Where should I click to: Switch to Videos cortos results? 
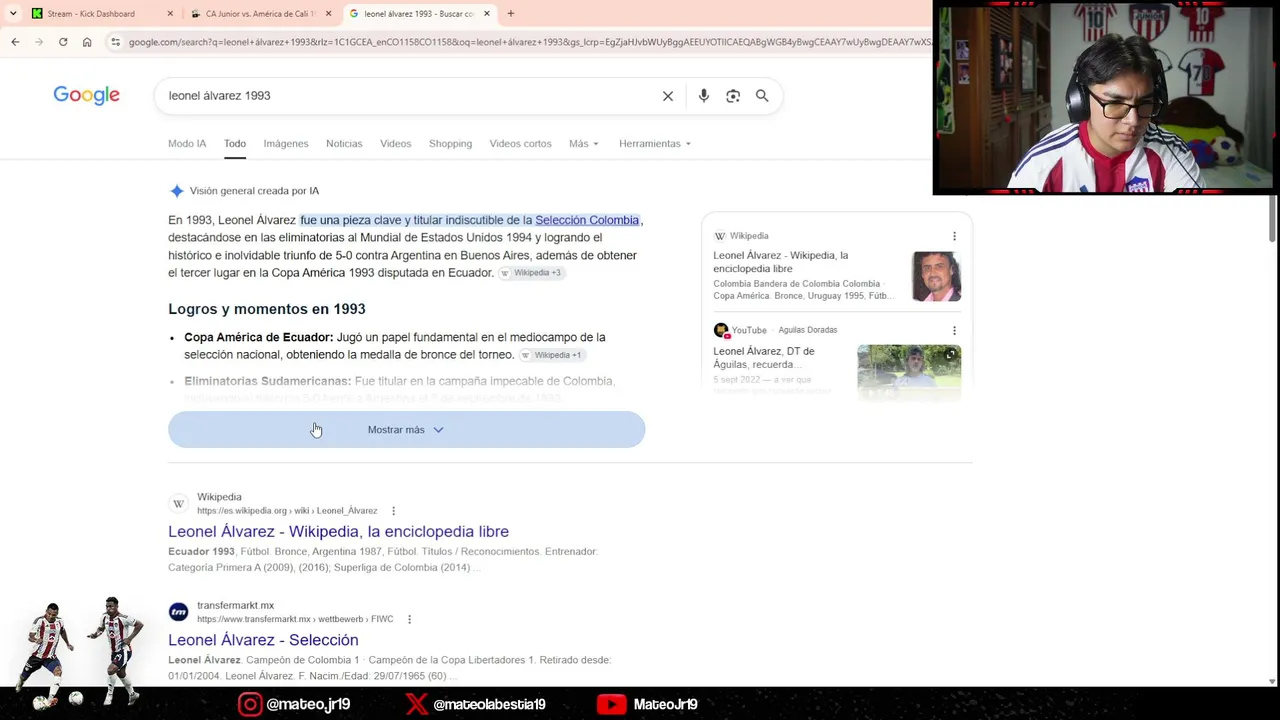[520, 144]
